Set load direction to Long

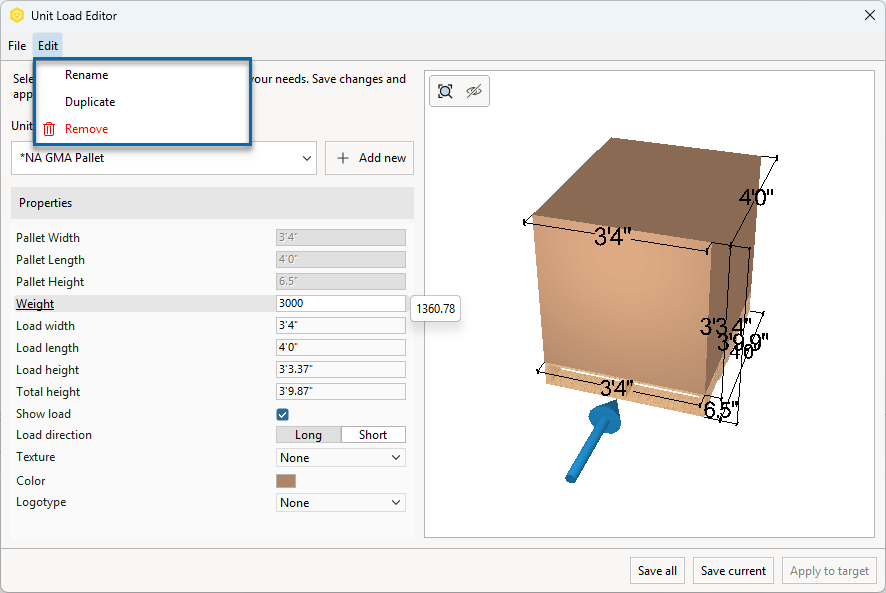pos(308,435)
